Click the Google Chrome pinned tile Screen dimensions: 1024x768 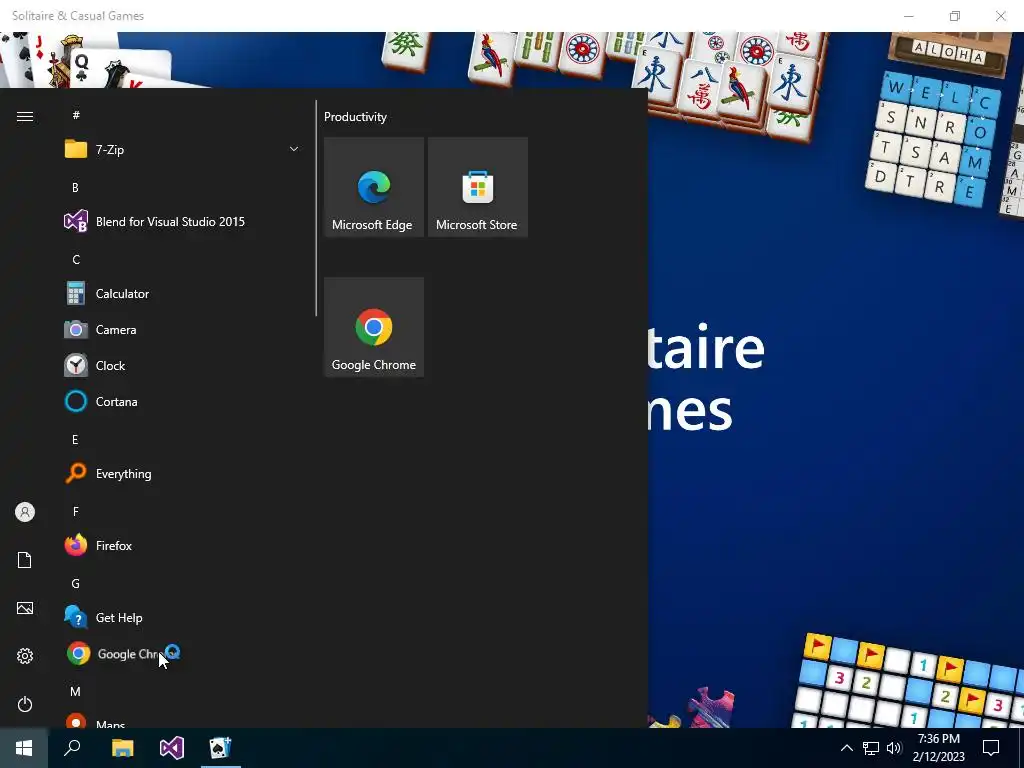point(374,327)
